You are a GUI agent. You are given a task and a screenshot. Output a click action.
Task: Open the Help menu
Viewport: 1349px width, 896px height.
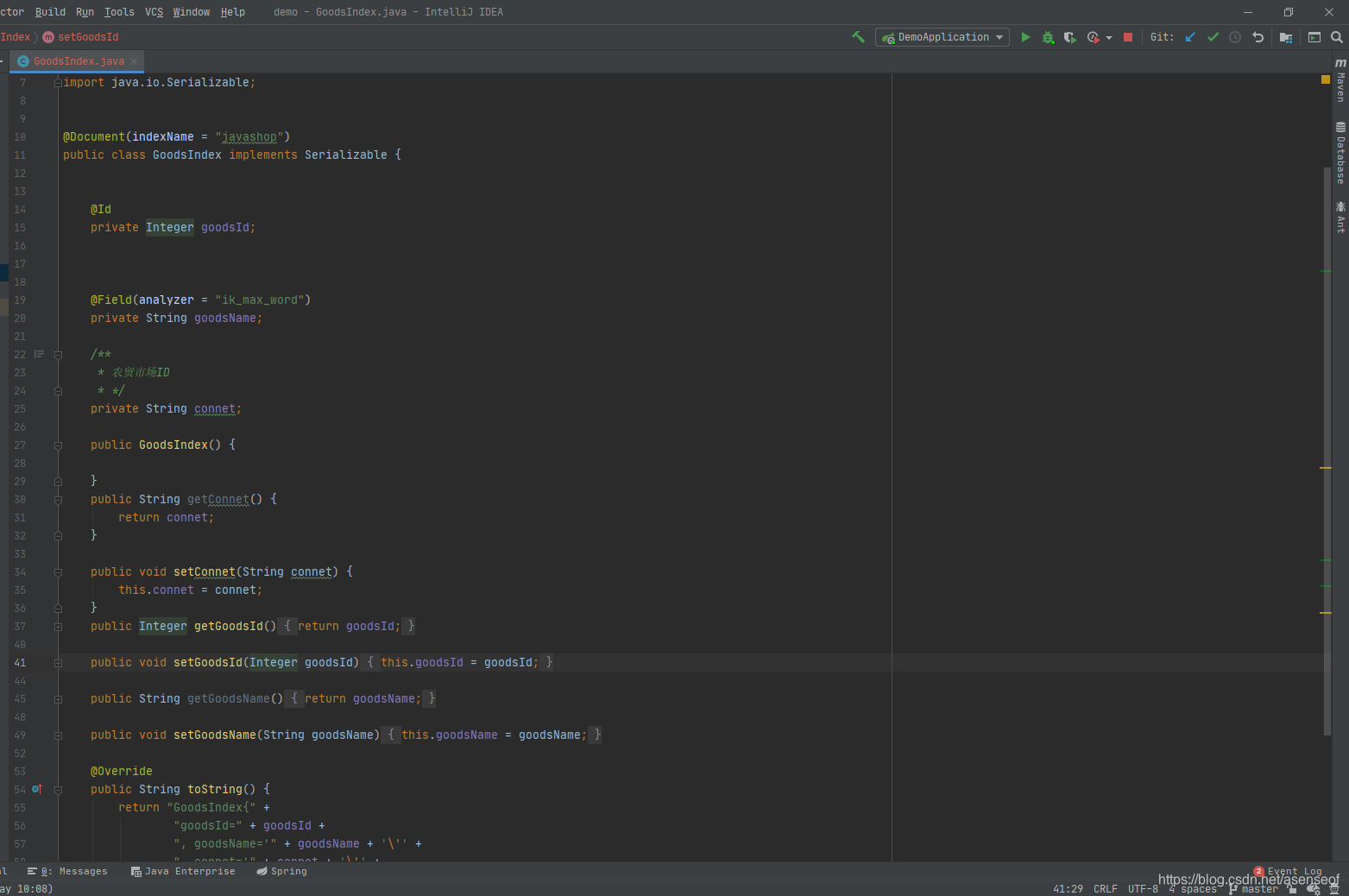click(232, 12)
